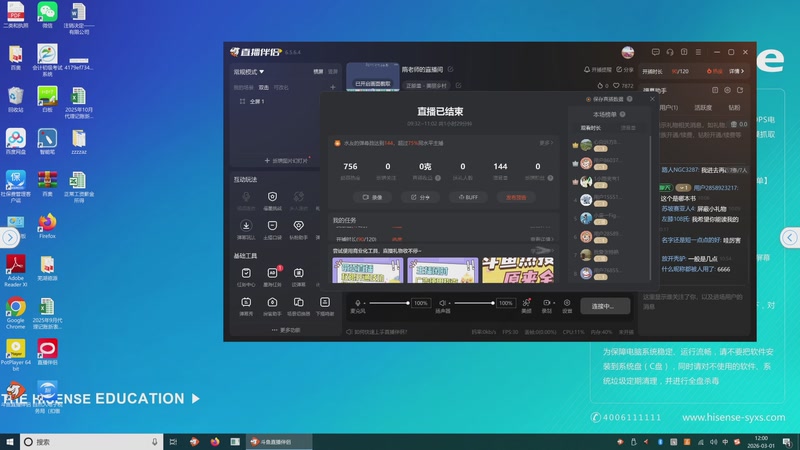Image resolution: width=800 pixels, height=450 pixels.
Task: Open the 场景切换器 tool icon
Action: [298, 302]
